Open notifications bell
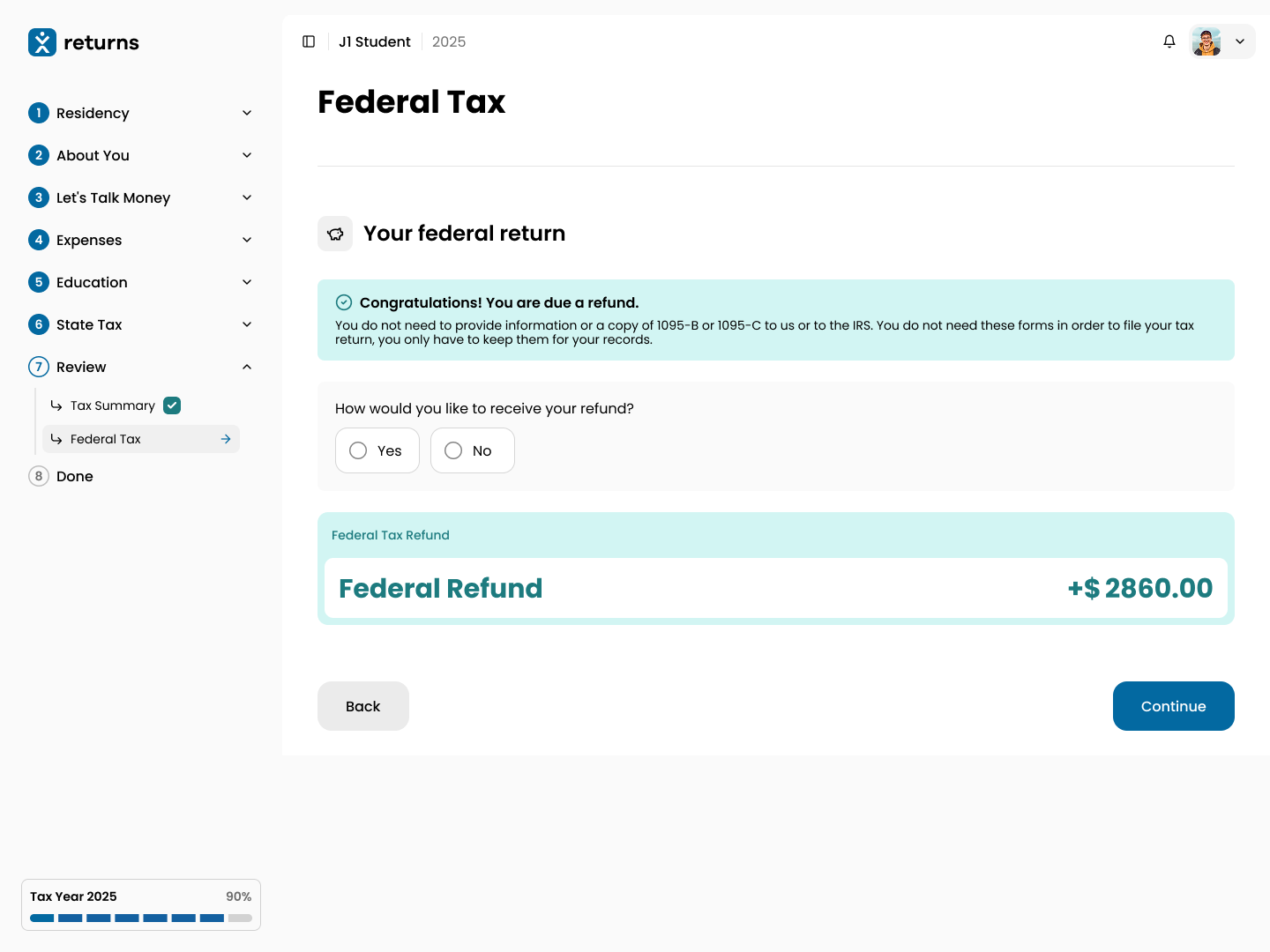The height and width of the screenshot is (952, 1270). tap(1169, 41)
